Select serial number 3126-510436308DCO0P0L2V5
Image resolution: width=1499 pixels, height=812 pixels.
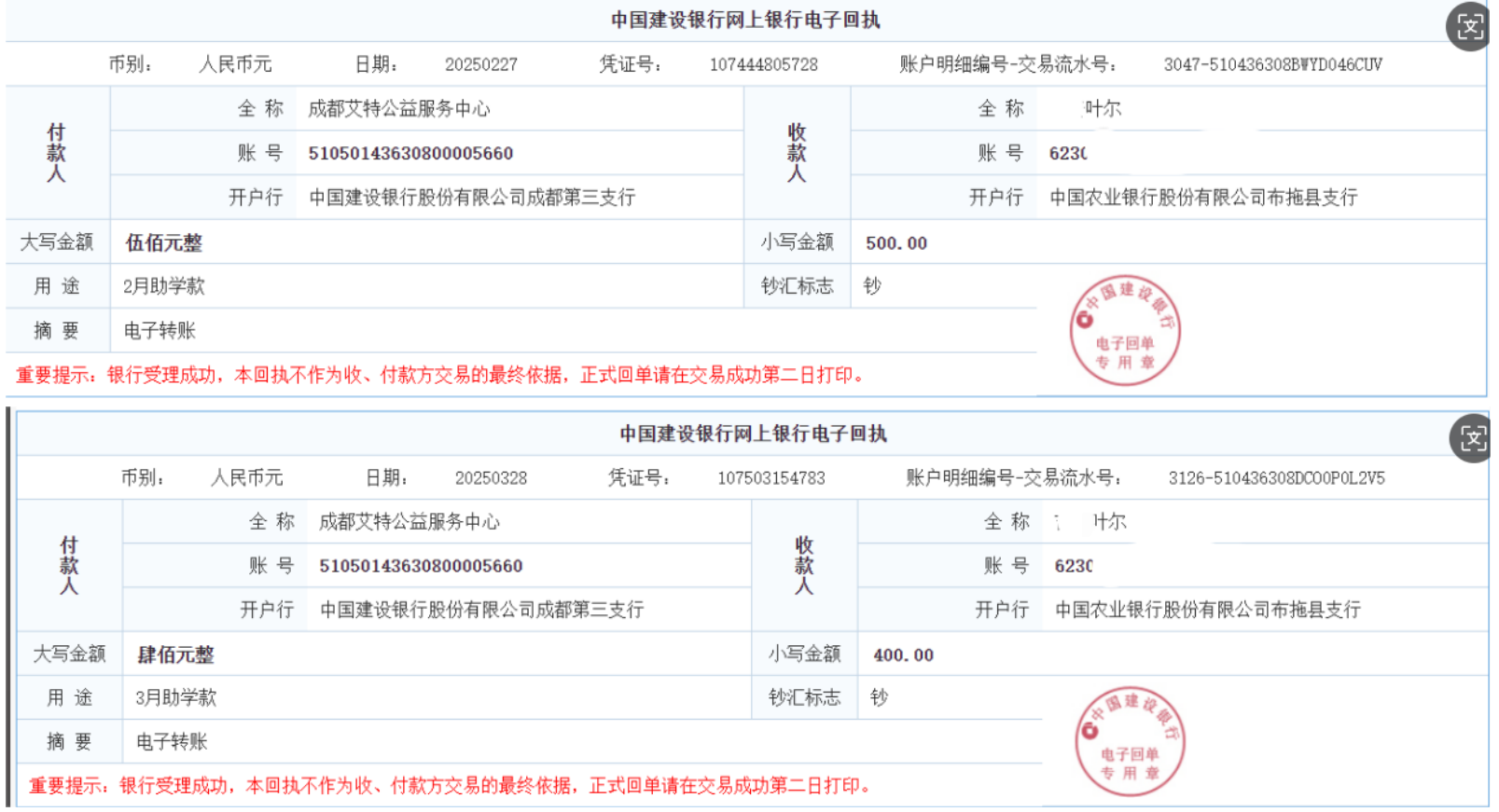click(1277, 478)
